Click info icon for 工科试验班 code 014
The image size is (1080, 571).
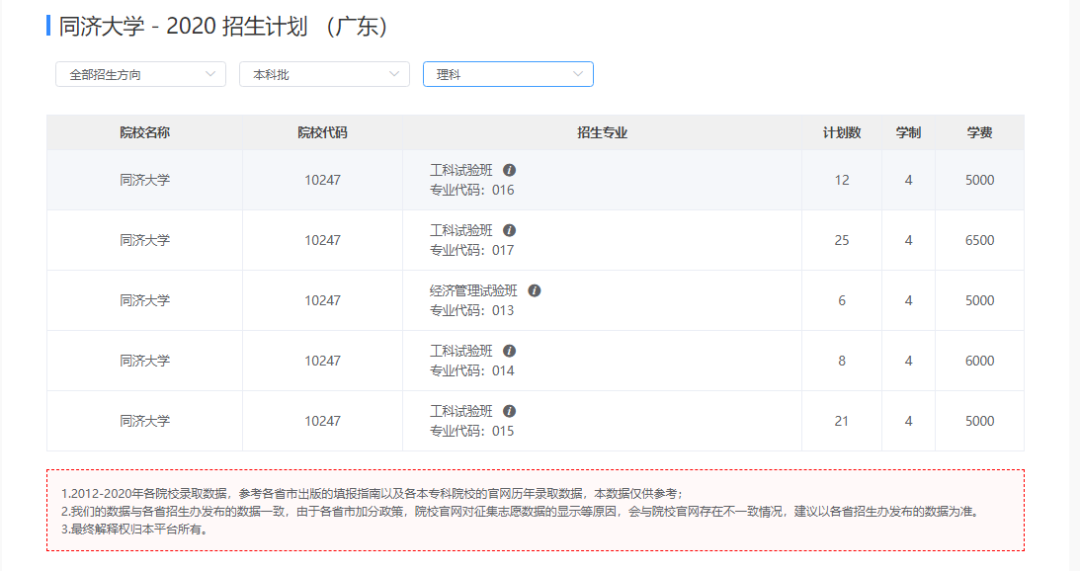[x=509, y=351]
